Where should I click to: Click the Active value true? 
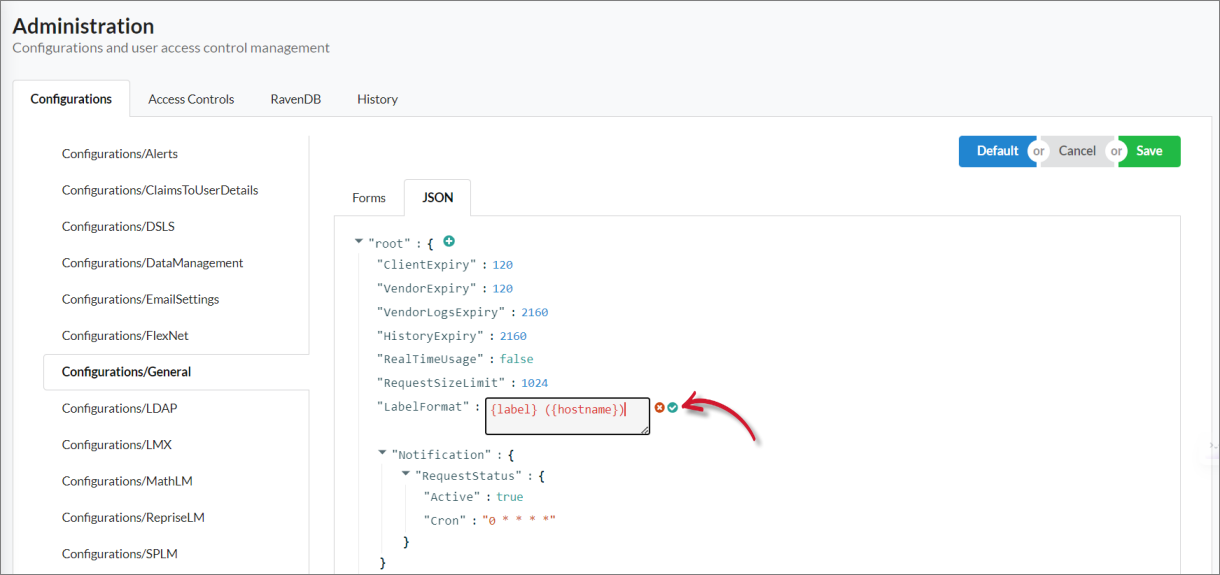click(x=509, y=497)
